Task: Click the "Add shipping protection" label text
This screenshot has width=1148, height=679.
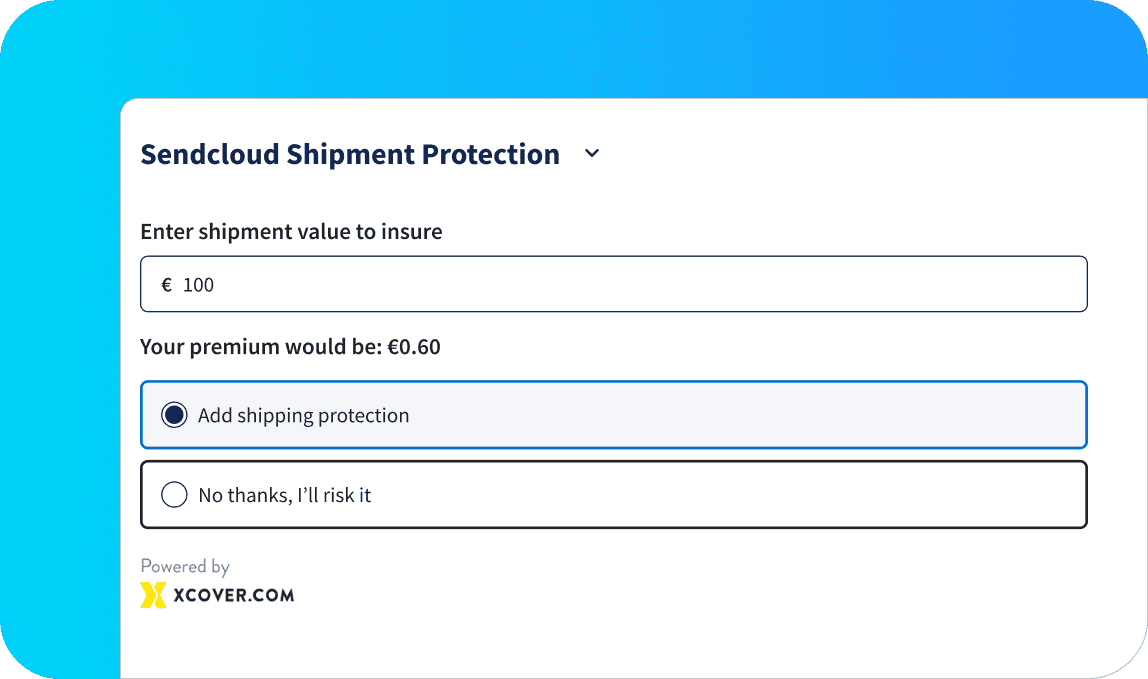Action: coord(303,416)
